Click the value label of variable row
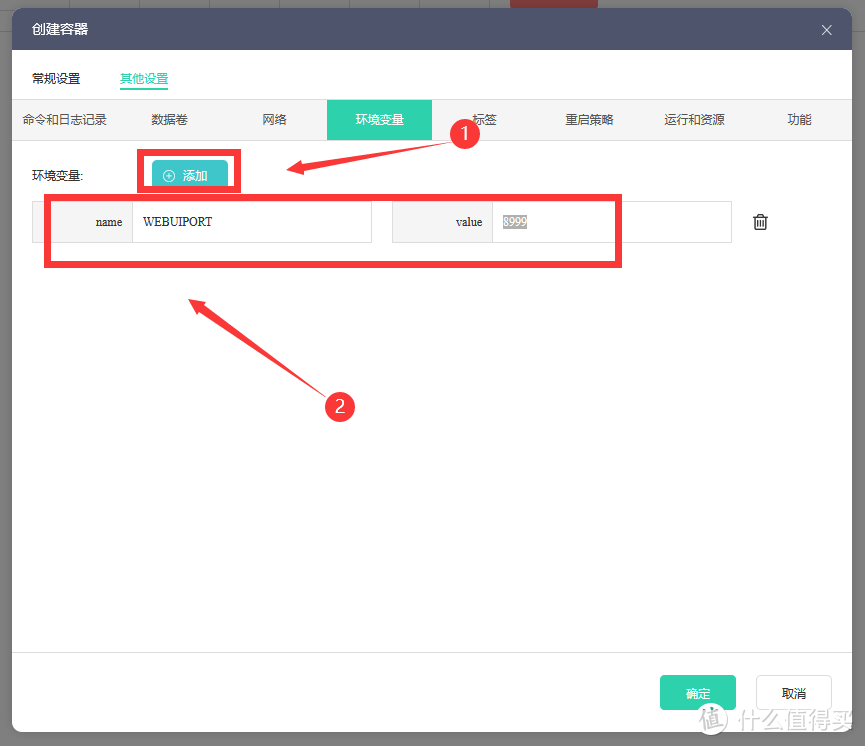This screenshot has height=746, width=865. [x=469, y=222]
